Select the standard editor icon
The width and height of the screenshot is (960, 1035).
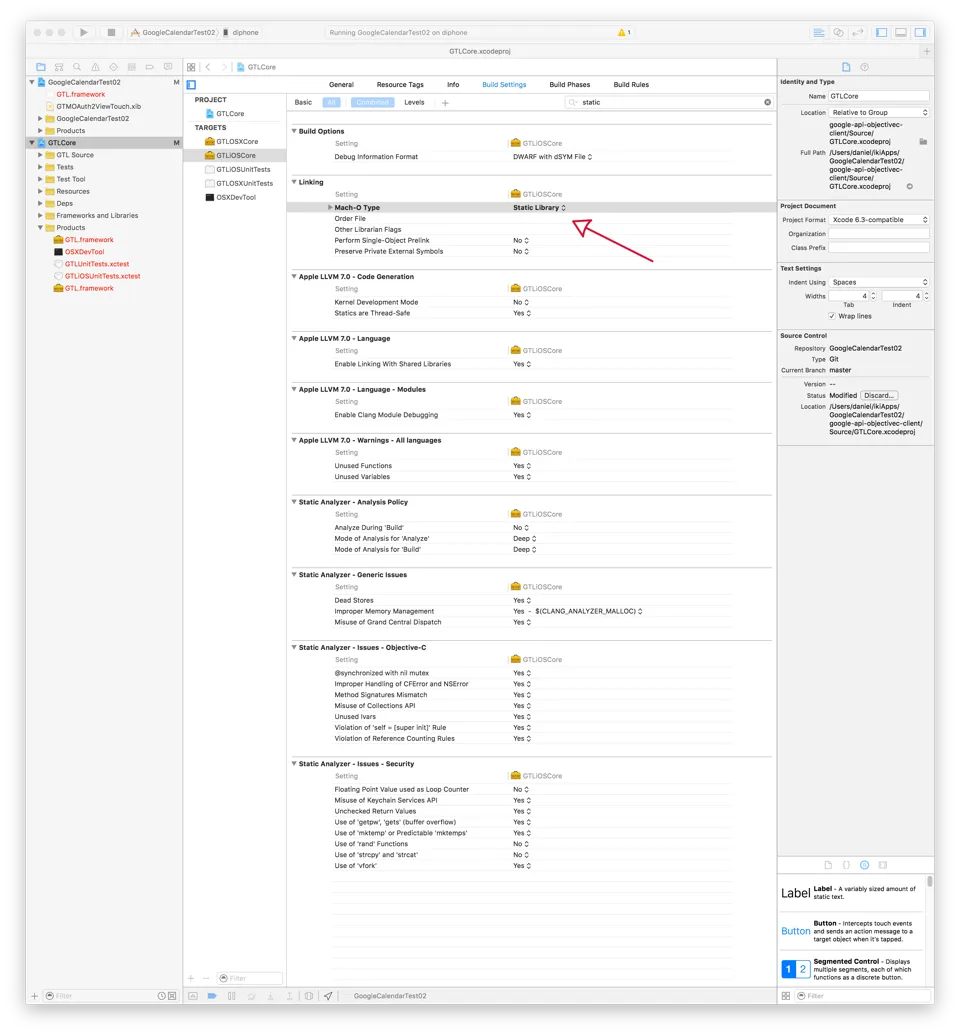[x=819, y=32]
